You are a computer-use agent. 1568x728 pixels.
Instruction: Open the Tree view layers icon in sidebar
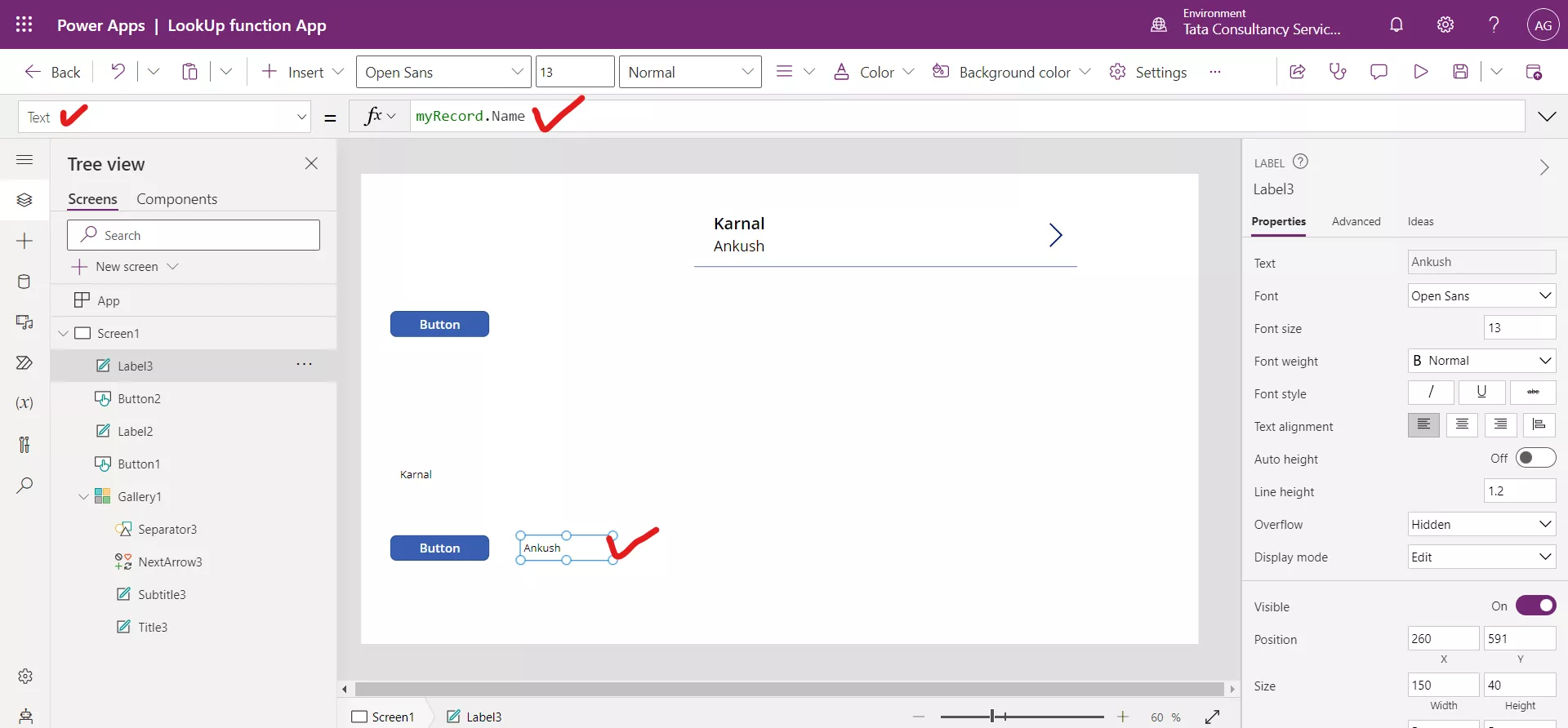click(x=24, y=200)
